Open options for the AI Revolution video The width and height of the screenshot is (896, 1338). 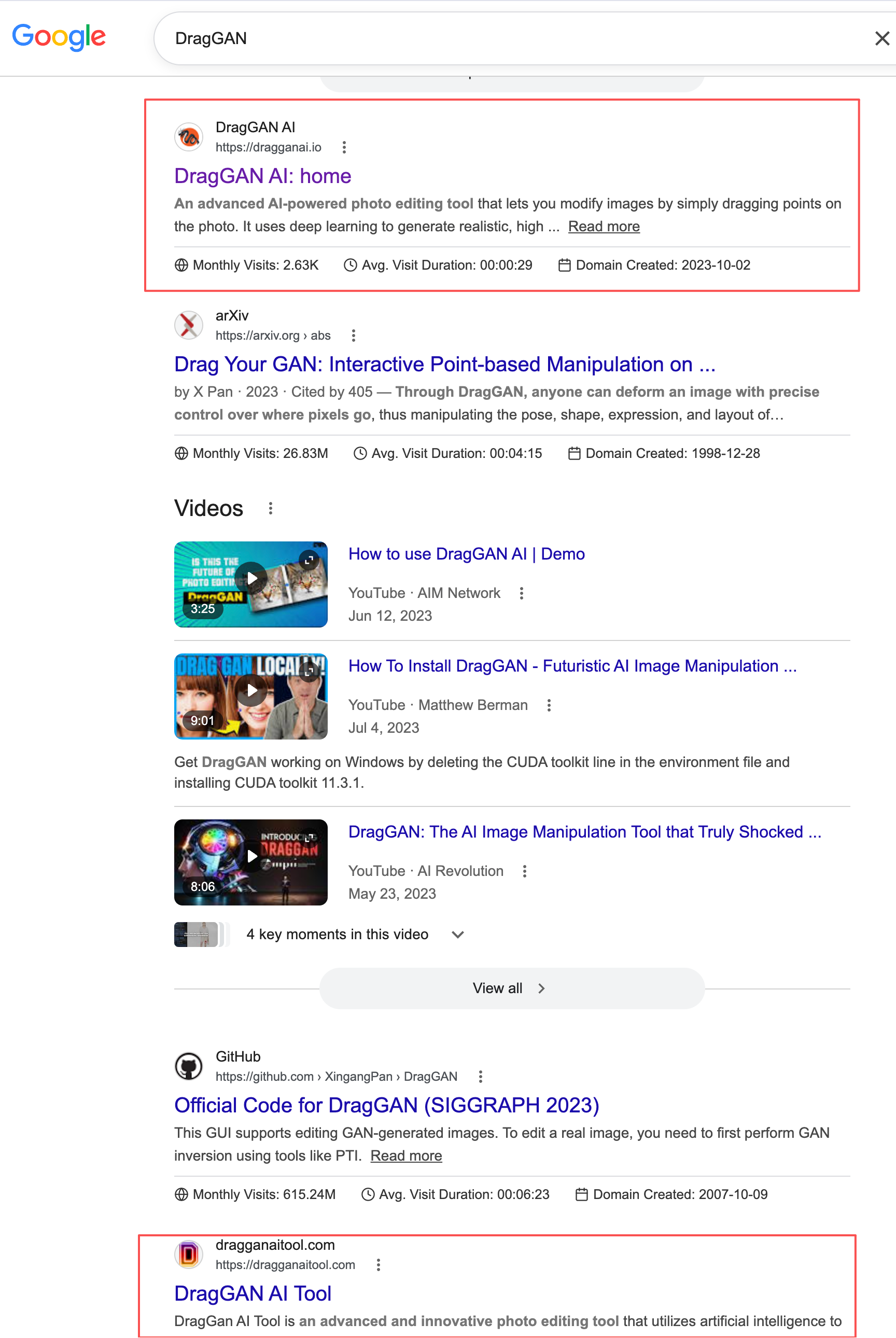point(525,871)
